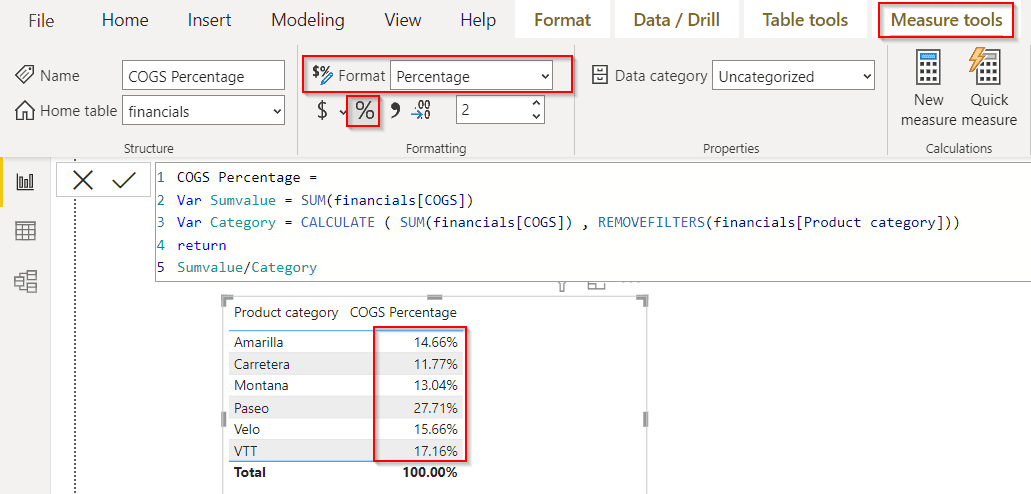Open the File menu

[x=41, y=20]
